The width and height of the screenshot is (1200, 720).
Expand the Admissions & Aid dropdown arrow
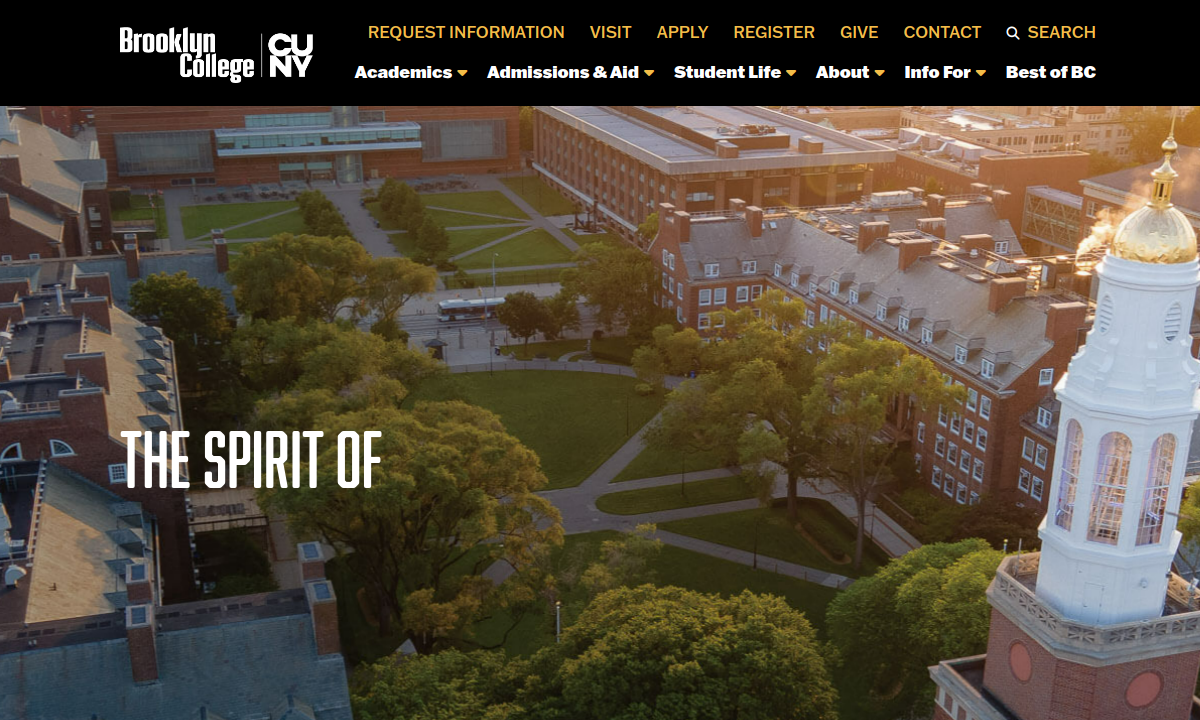coord(649,73)
